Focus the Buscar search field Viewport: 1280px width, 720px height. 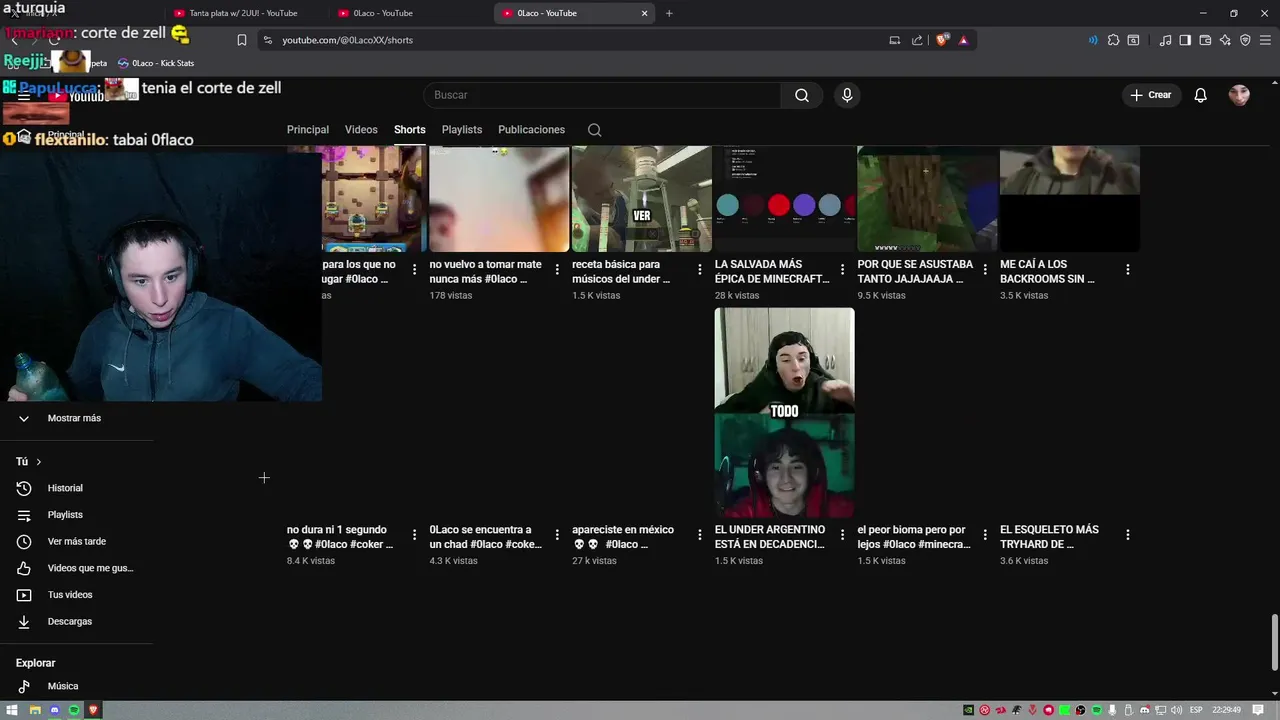pos(602,95)
